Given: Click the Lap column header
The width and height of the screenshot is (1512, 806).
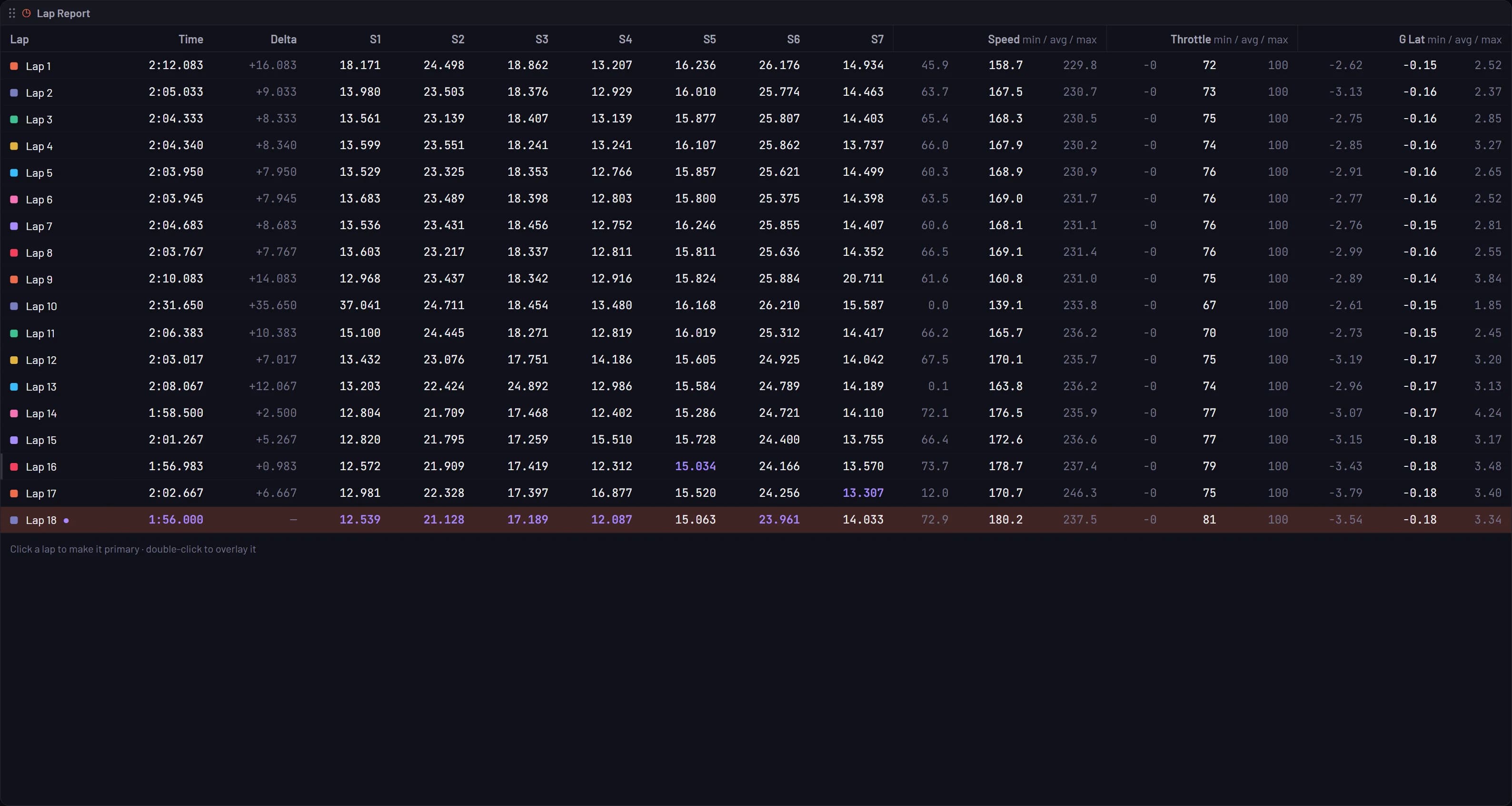Looking at the screenshot, I should 20,40.
